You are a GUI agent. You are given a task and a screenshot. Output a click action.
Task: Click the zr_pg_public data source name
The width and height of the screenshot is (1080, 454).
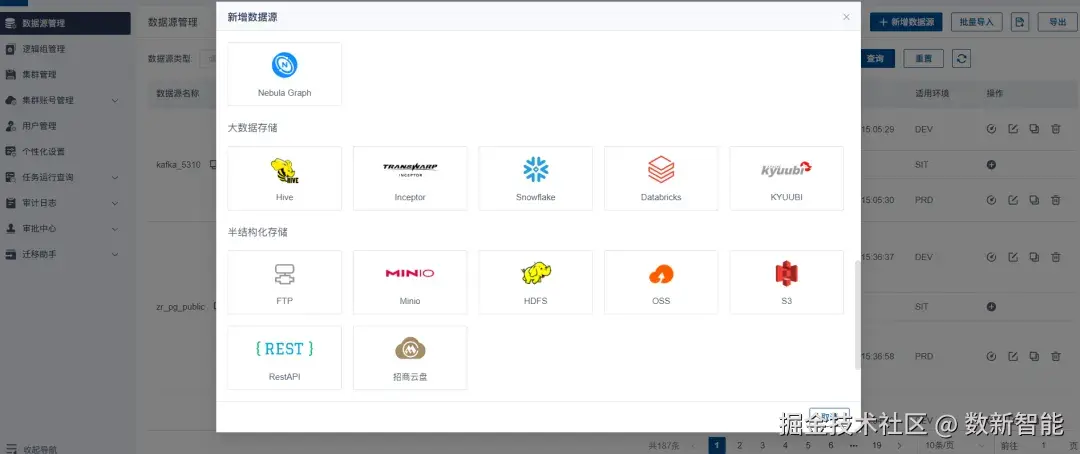tap(180, 307)
